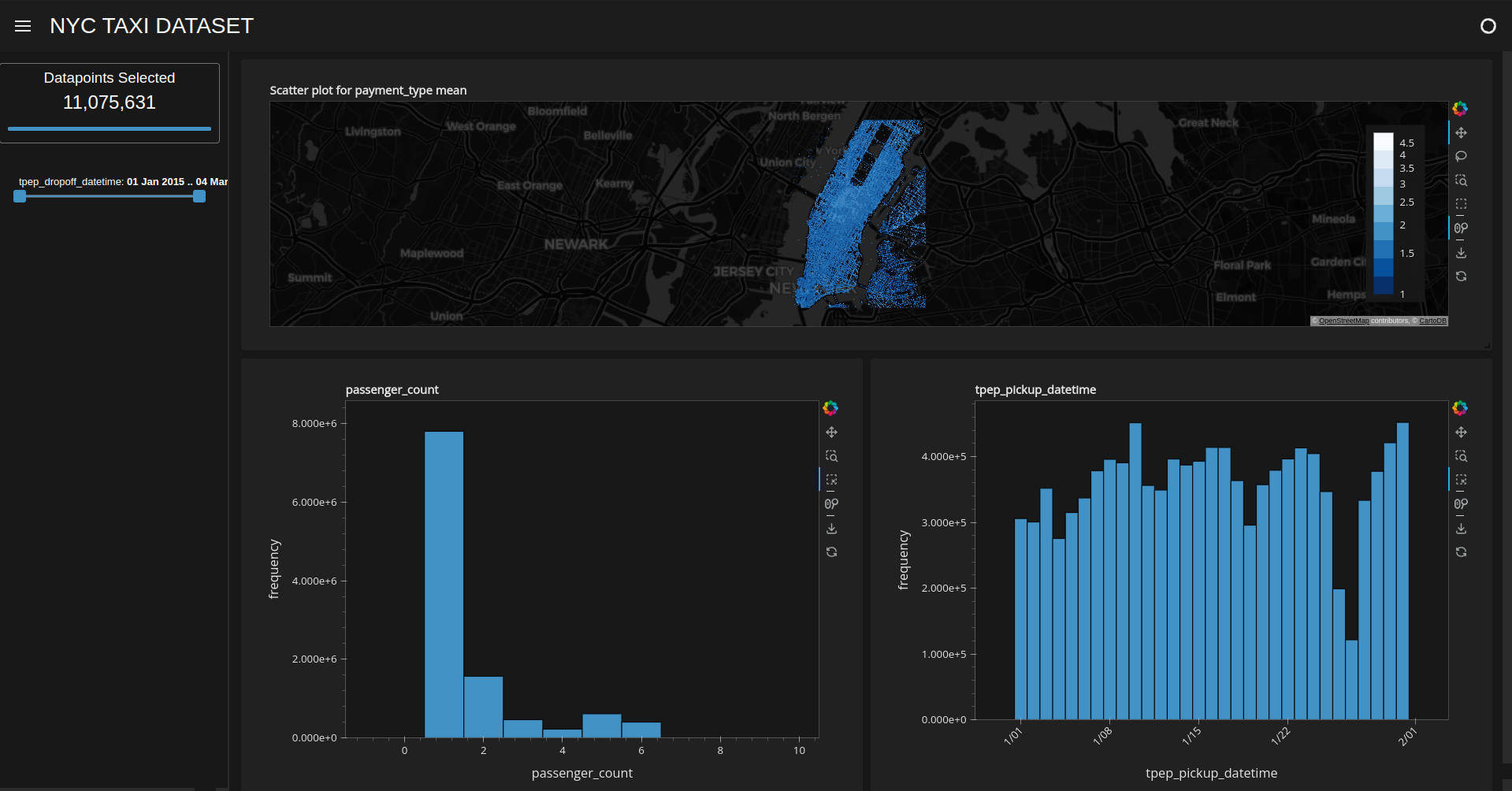Enable Pan tool on pickup datetime chart
Image resolution: width=1512 pixels, height=791 pixels.
click(1461, 433)
